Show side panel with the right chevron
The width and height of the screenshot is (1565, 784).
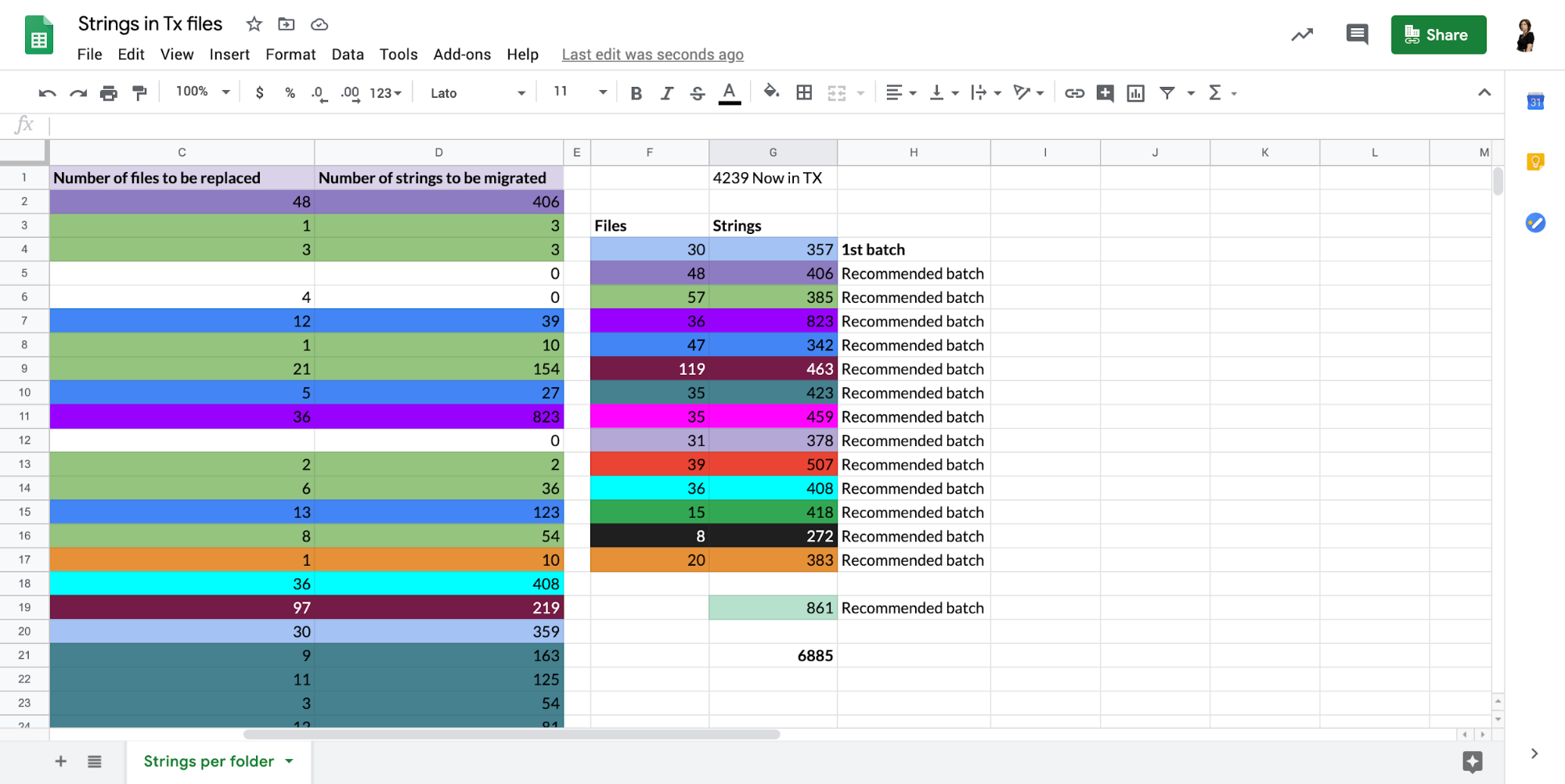1534,753
